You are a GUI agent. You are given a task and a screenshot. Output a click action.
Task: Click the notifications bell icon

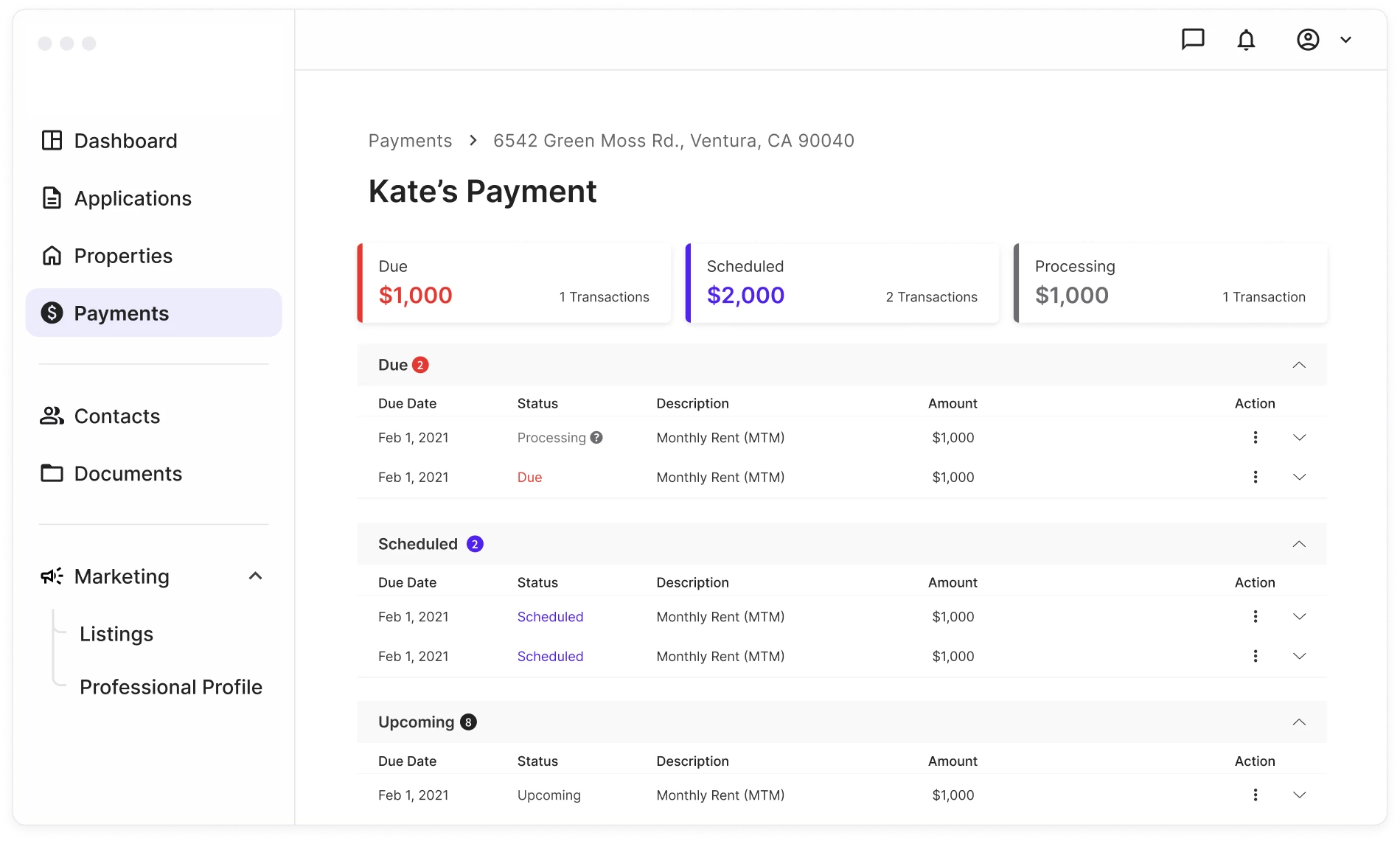pos(1246,40)
